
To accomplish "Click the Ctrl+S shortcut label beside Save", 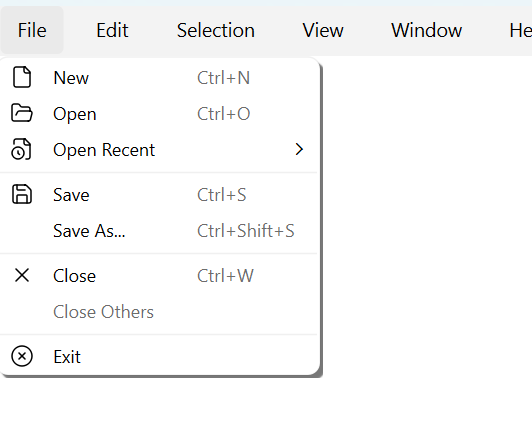I will click(222, 195).
